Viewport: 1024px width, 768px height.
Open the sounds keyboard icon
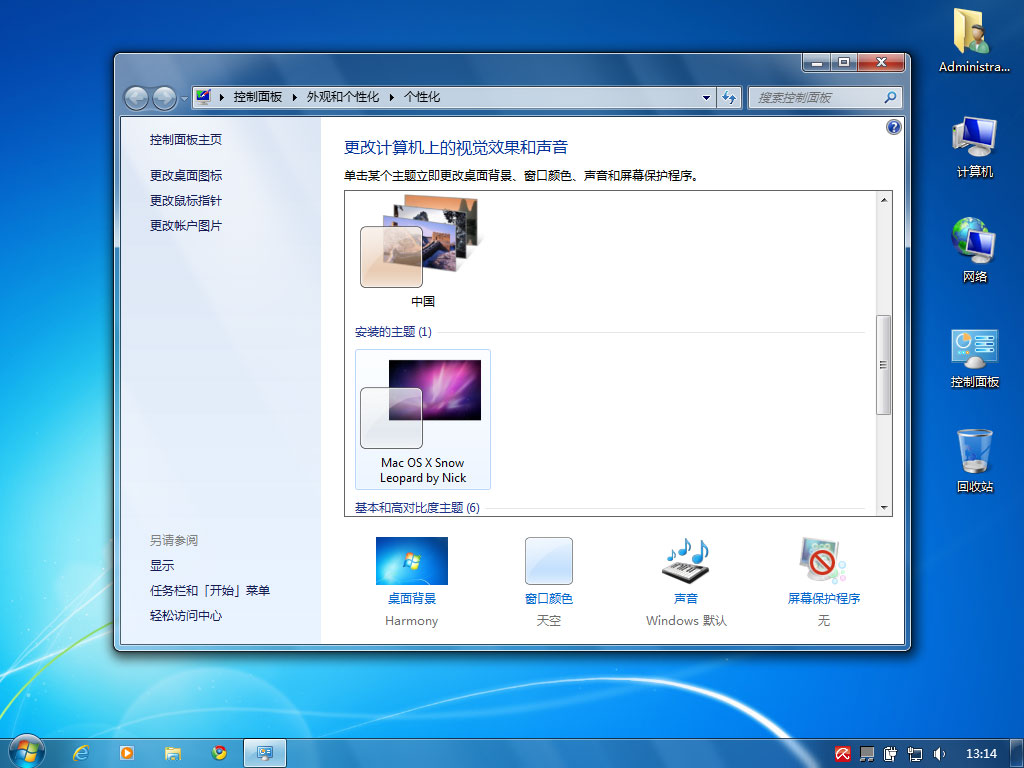(686, 560)
